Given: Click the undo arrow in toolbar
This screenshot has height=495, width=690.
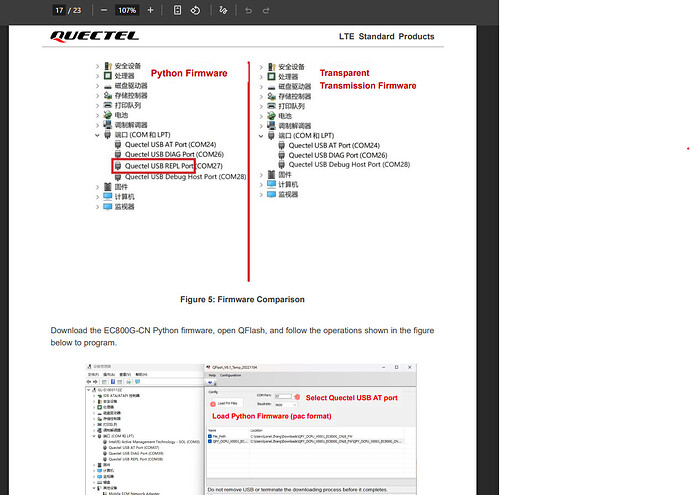Looking at the screenshot, I should (x=248, y=10).
